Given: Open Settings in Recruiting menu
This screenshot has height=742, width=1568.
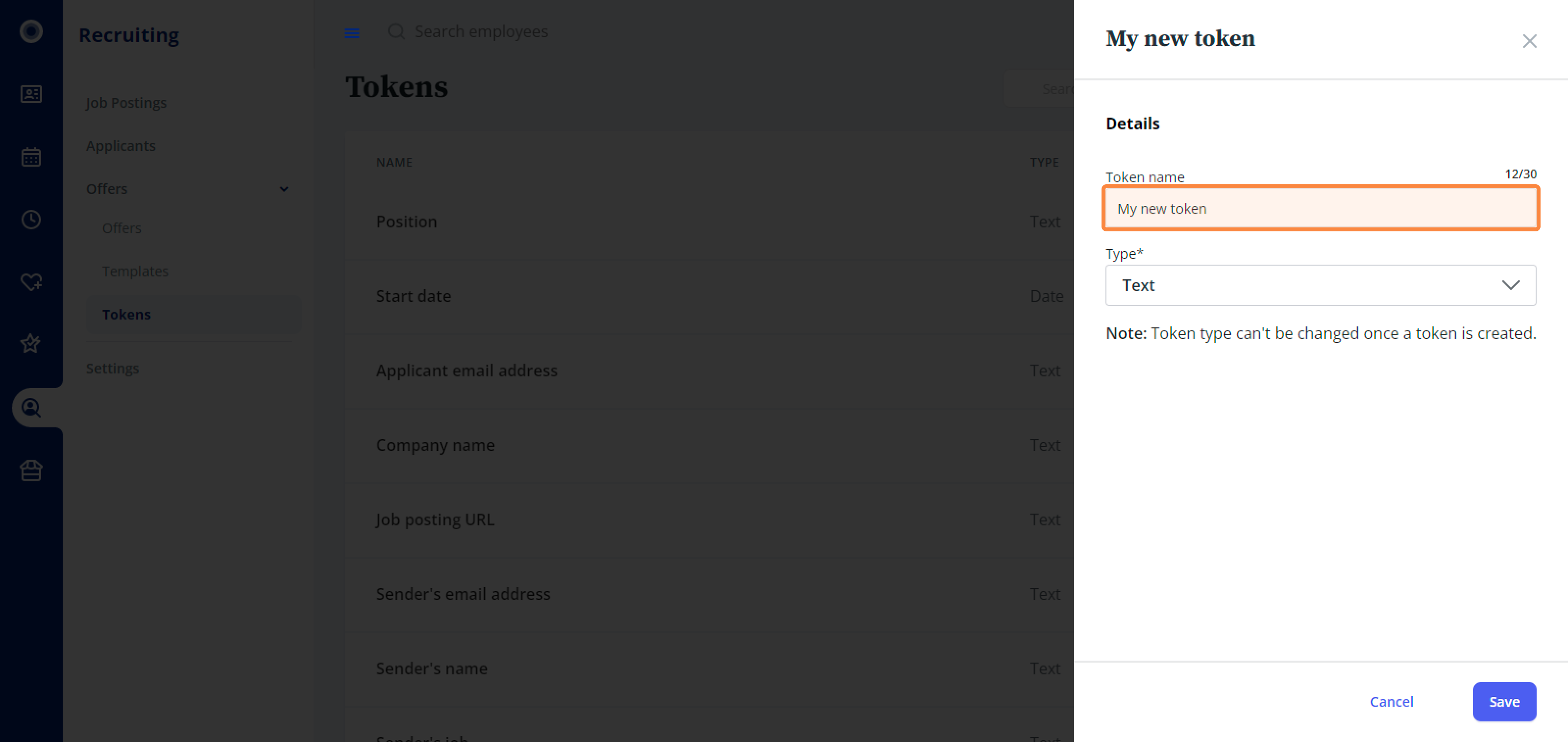Looking at the screenshot, I should tap(113, 368).
